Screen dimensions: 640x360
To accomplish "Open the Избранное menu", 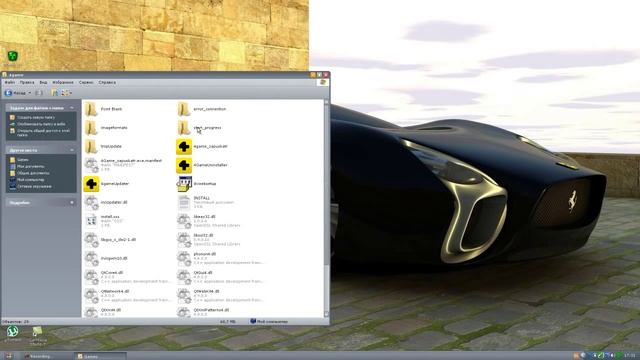I will 63,82.
